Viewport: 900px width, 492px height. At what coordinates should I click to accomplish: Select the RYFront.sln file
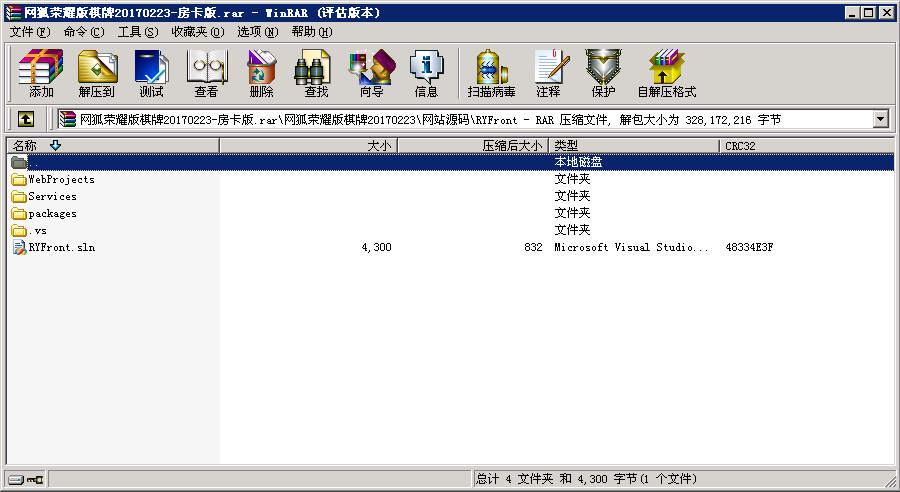61,248
